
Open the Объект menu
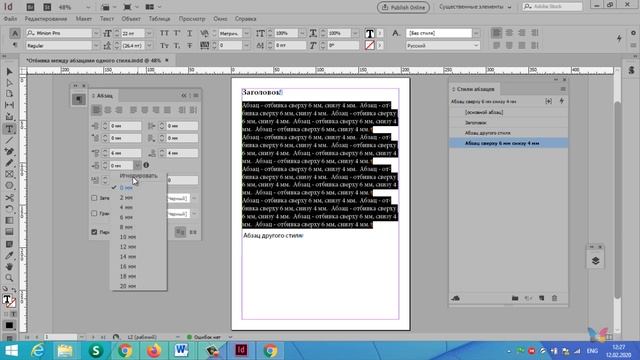coord(131,19)
